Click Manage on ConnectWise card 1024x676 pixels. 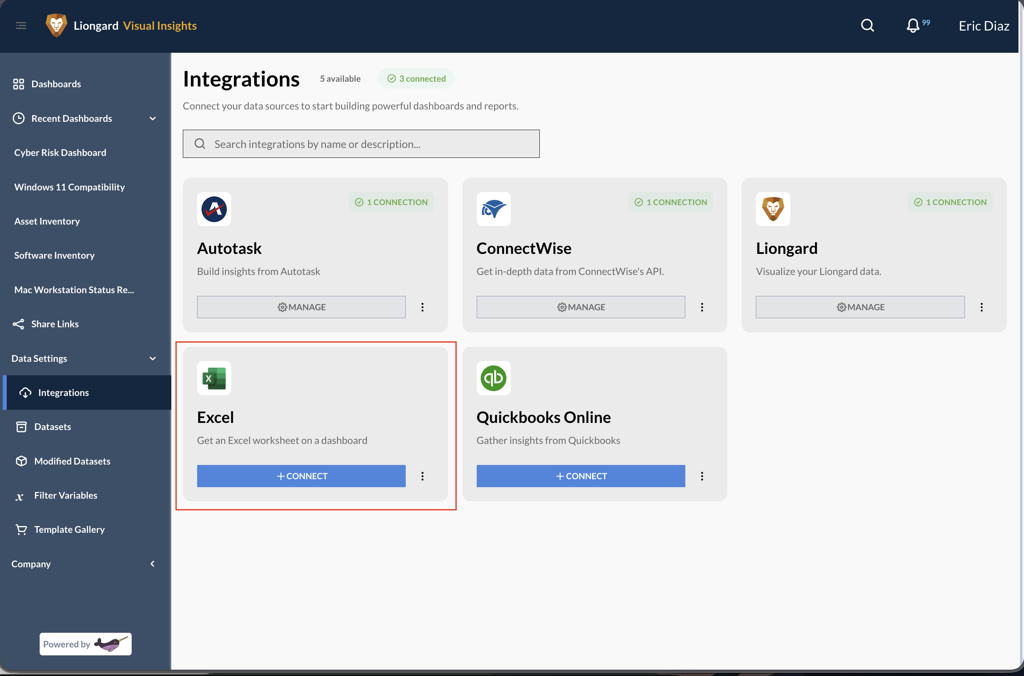tap(581, 307)
